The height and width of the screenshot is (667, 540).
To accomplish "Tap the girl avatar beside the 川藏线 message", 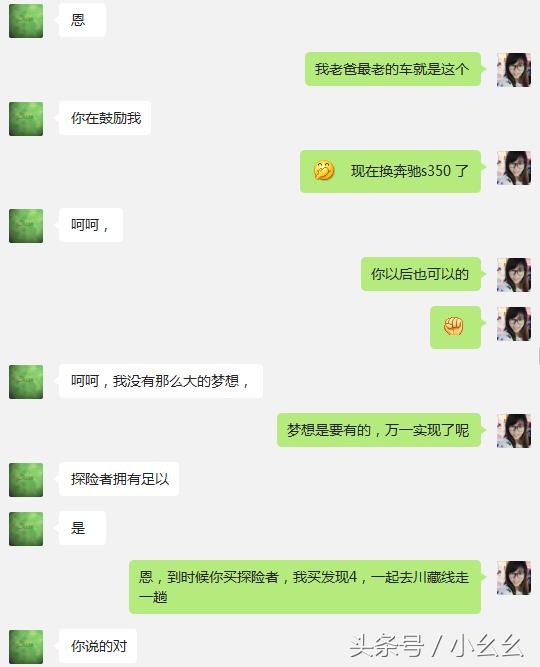I will (x=514, y=578).
